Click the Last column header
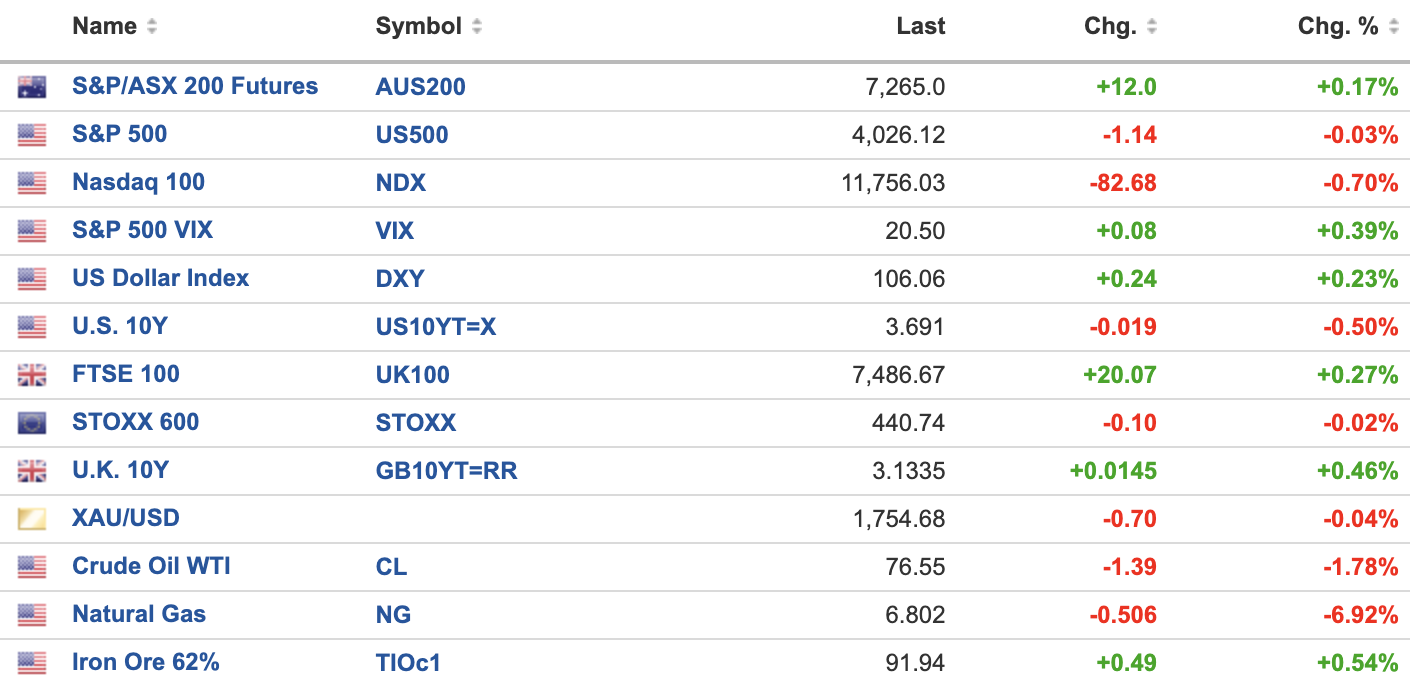 920,27
